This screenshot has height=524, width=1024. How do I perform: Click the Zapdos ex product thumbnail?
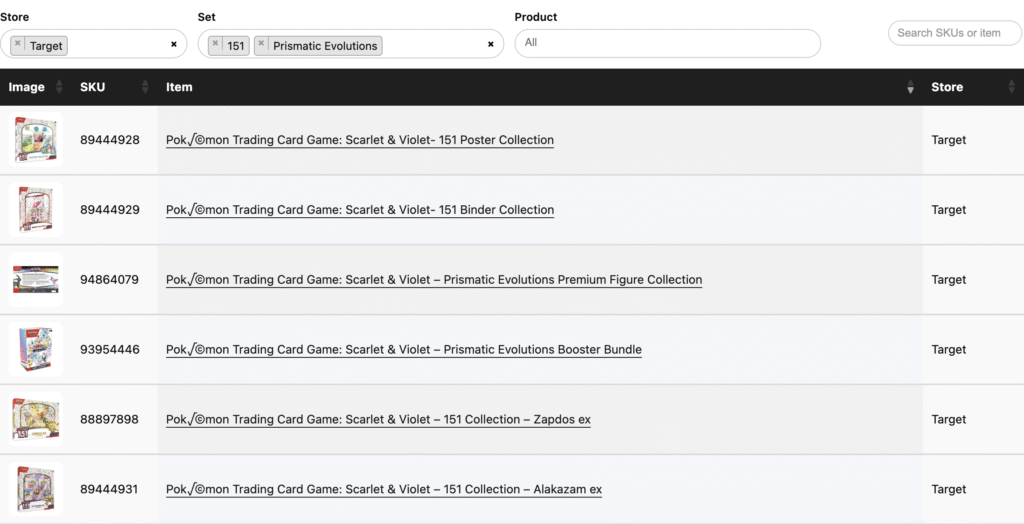pos(36,419)
